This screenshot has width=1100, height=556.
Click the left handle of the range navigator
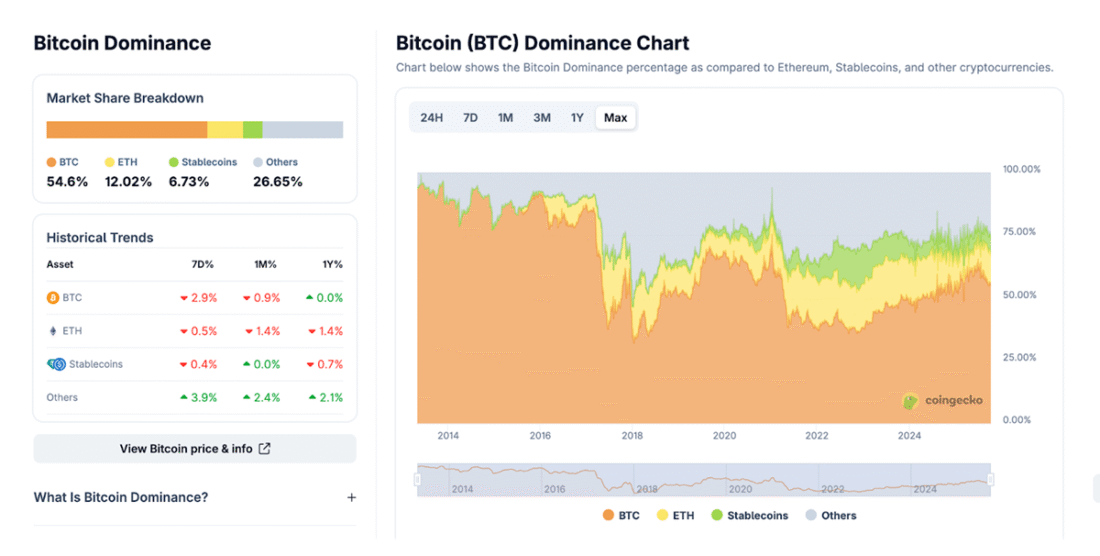coord(418,480)
